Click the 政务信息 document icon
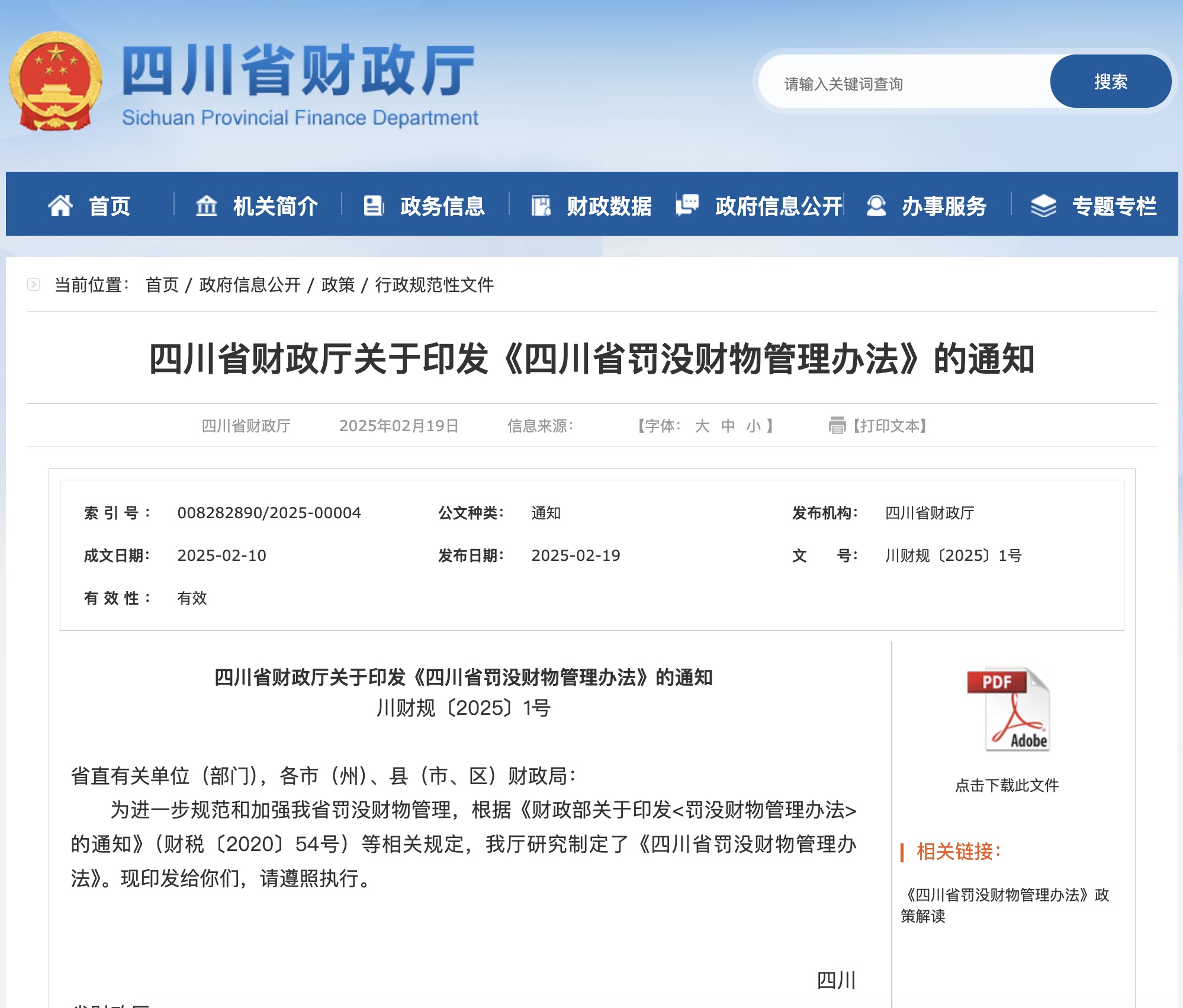1183x1008 pixels. pyautogui.click(x=374, y=206)
